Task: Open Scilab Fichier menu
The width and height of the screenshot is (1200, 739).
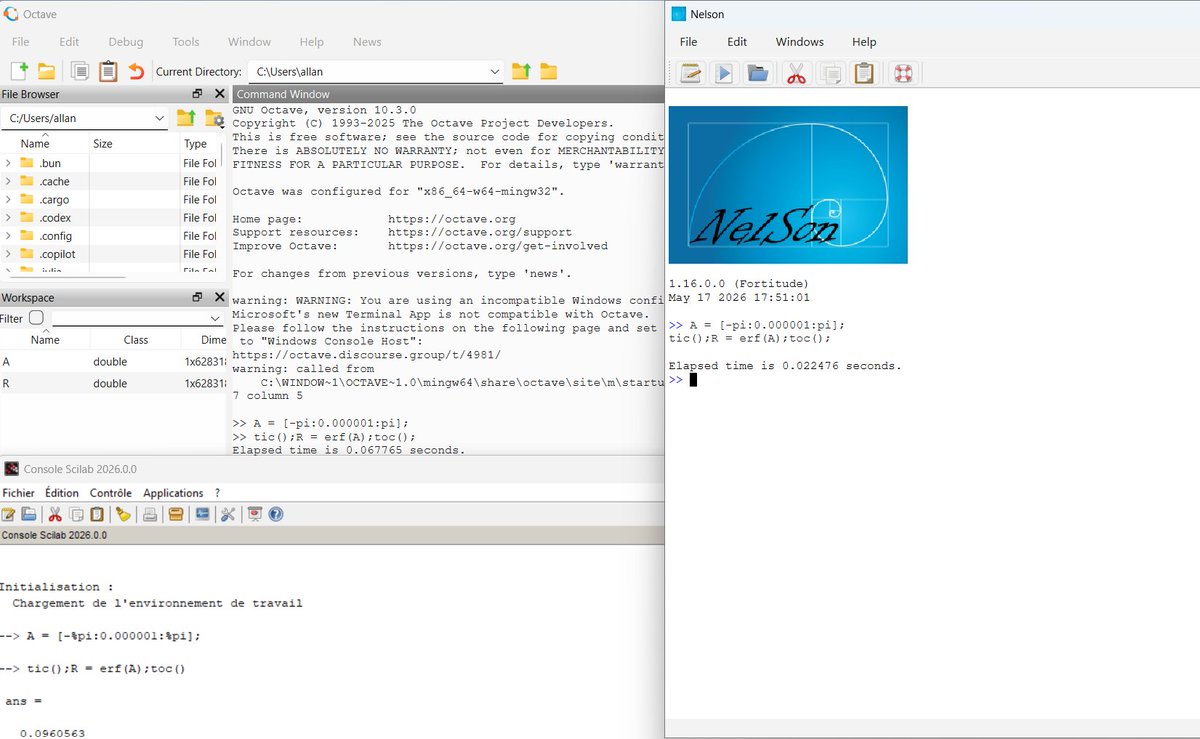Action: click(x=18, y=493)
